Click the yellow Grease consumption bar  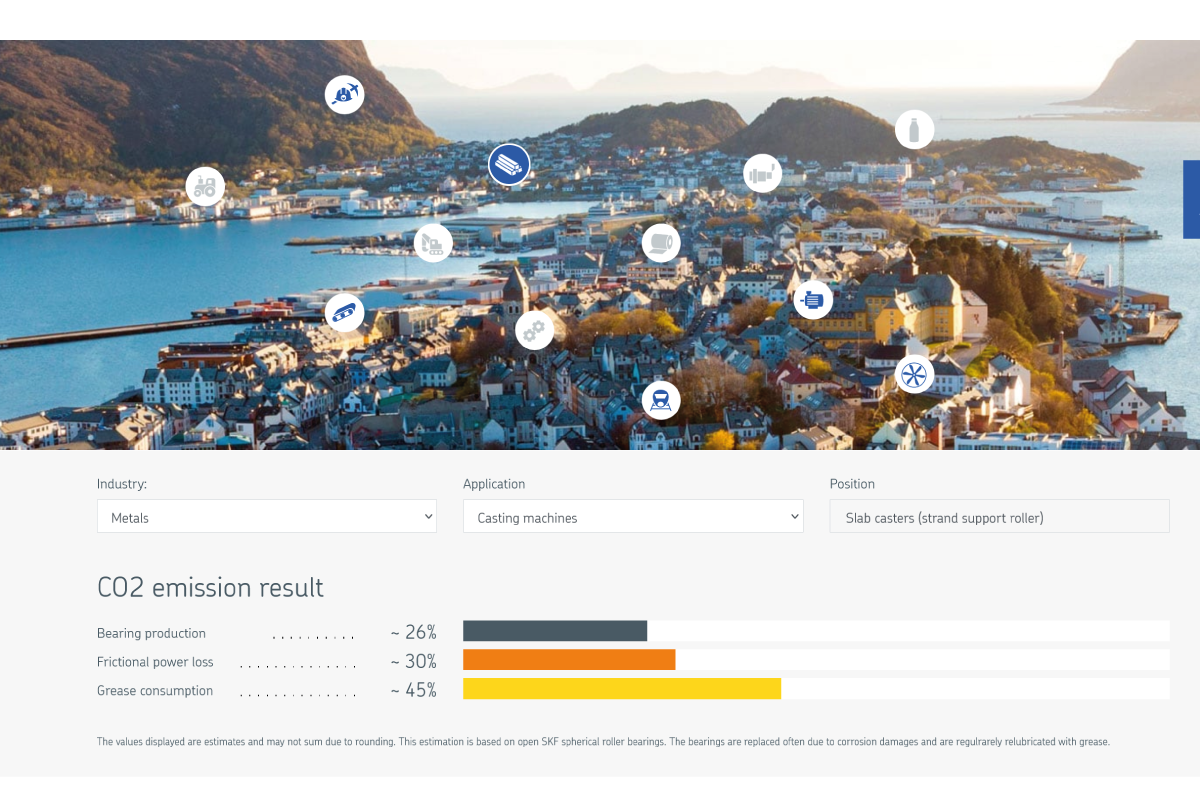click(622, 689)
